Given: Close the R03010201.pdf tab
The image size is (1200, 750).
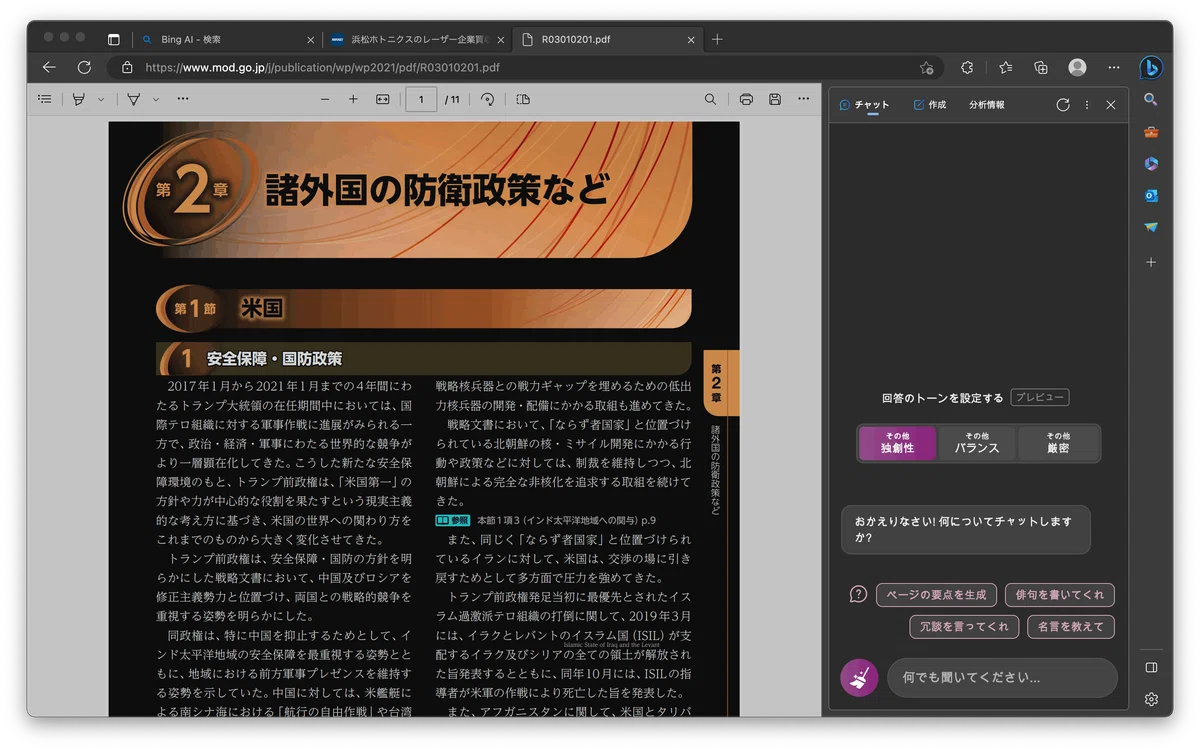Looking at the screenshot, I should 690,40.
